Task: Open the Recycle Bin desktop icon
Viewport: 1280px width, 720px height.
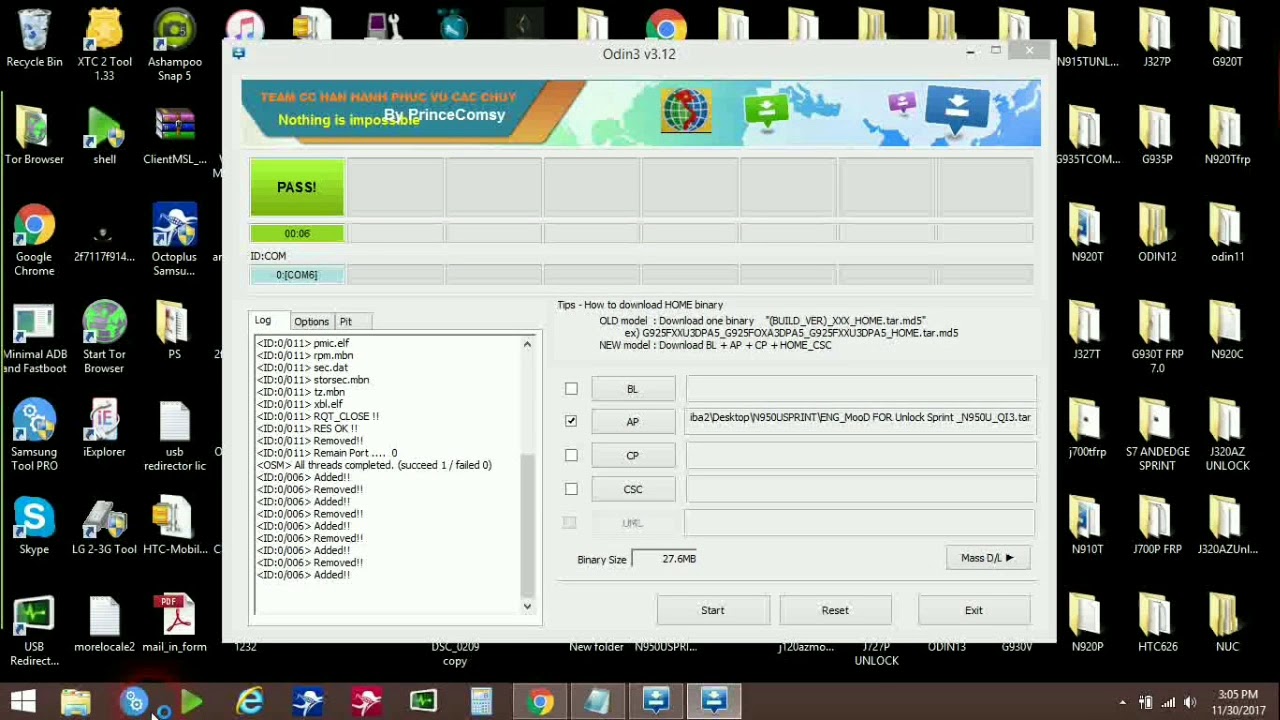Action: (34, 40)
